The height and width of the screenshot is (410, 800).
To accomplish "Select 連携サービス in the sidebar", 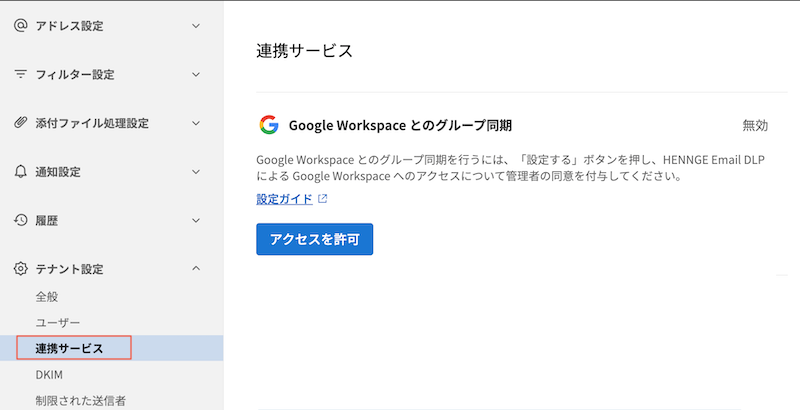I will pyautogui.click(x=69, y=348).
